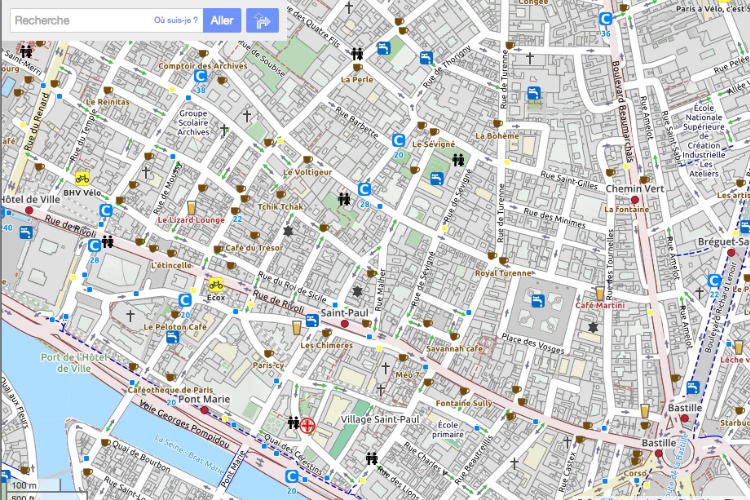The image size is (750, 500).
Task: Click the La Perle café cup icon
Action: 357,67
